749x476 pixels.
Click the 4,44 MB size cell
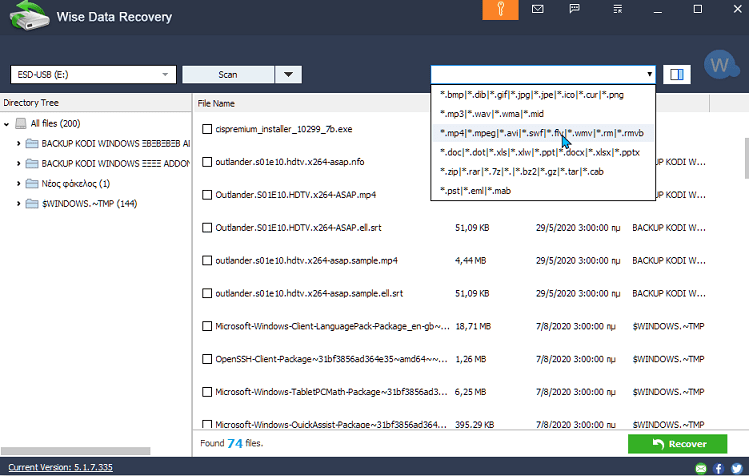pyautogui.click(x=471, y=260)
